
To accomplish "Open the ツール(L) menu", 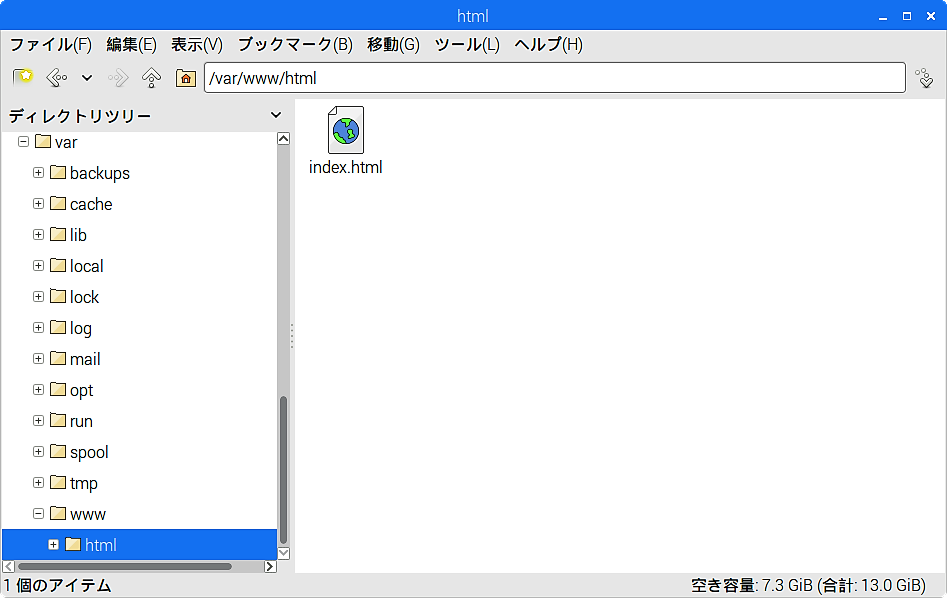I will click(x=466, y=45).
